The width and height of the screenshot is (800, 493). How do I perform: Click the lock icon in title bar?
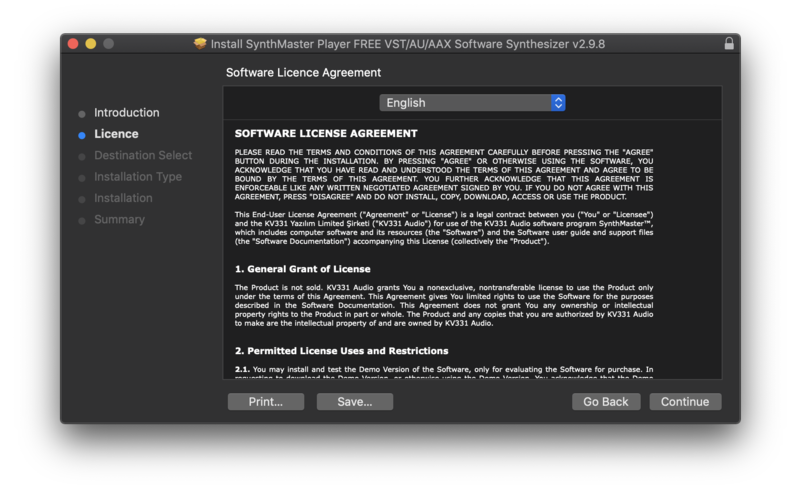click(x=729, y=43)
